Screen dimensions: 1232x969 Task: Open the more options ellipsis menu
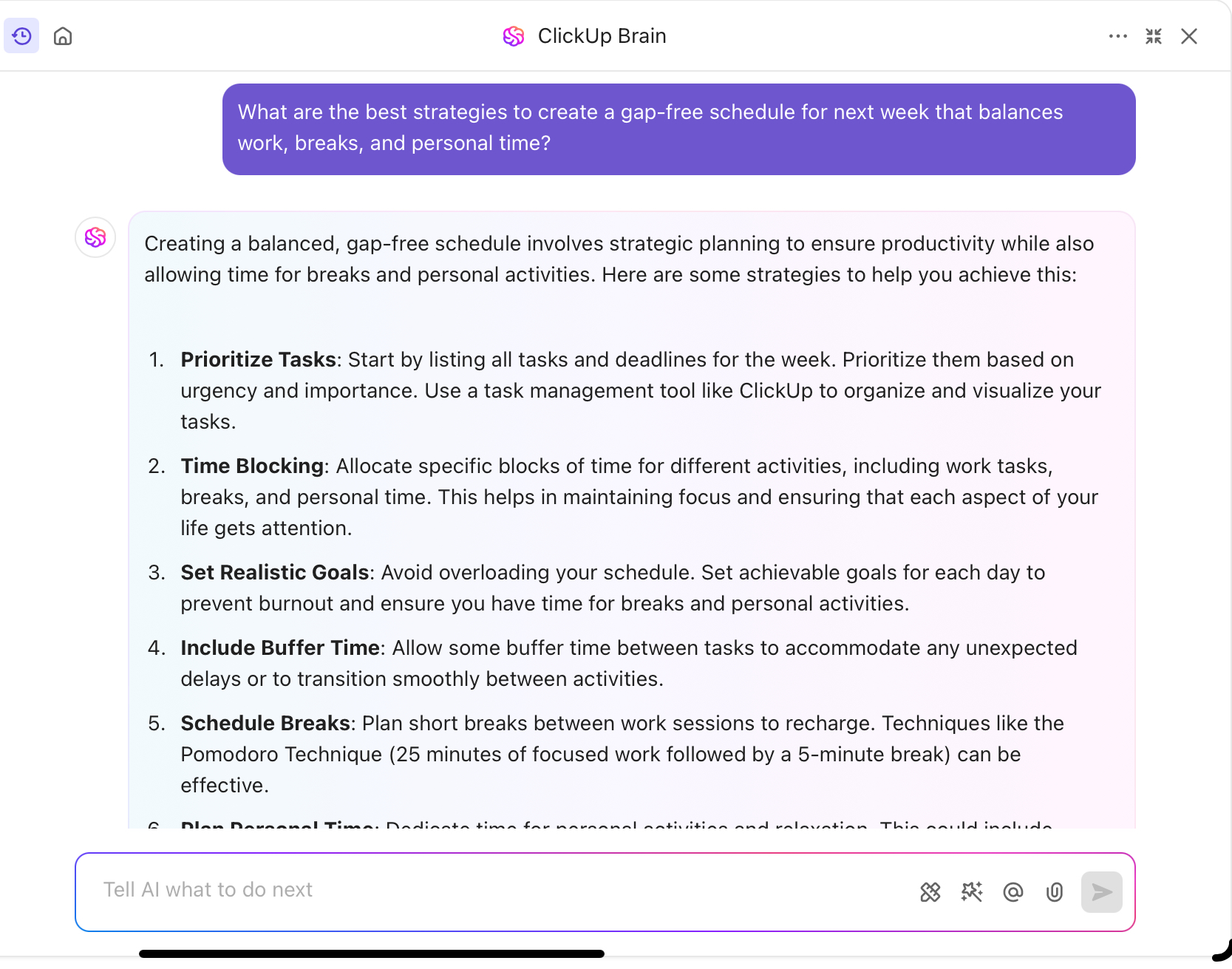click(x=1118, y=35)
